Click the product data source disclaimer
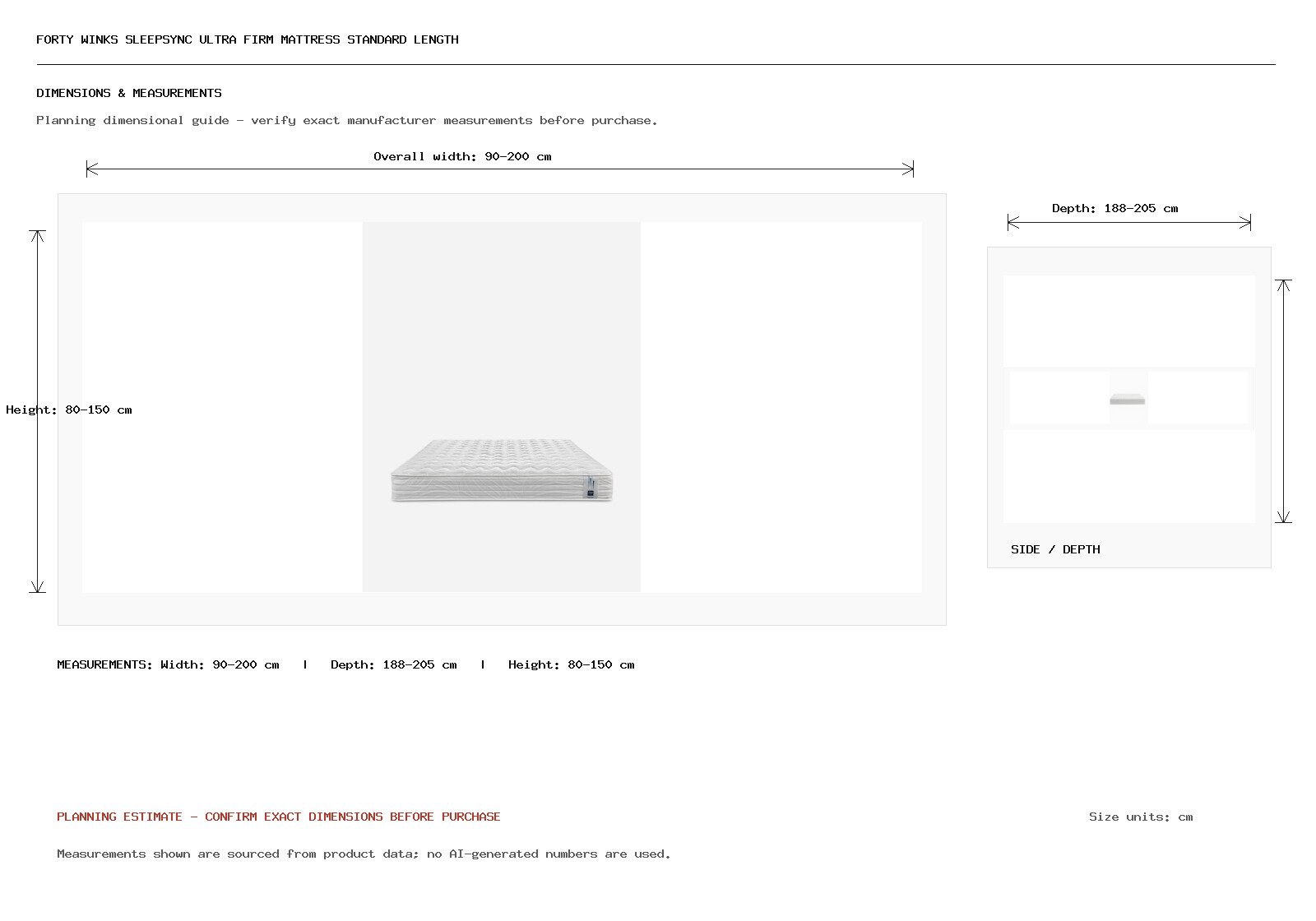 tap(364, 854)
